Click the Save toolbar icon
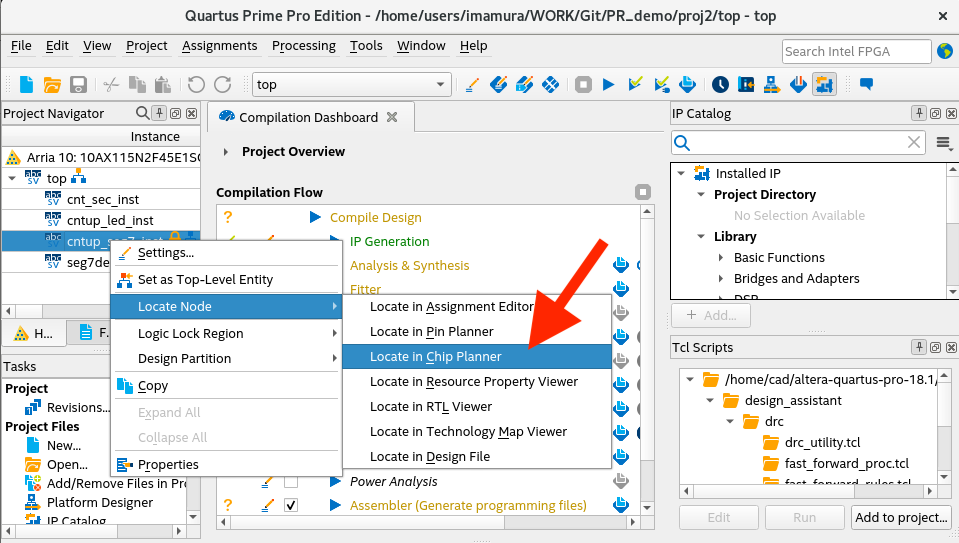Screen dimensions: 959x543 tap(78, 84)
